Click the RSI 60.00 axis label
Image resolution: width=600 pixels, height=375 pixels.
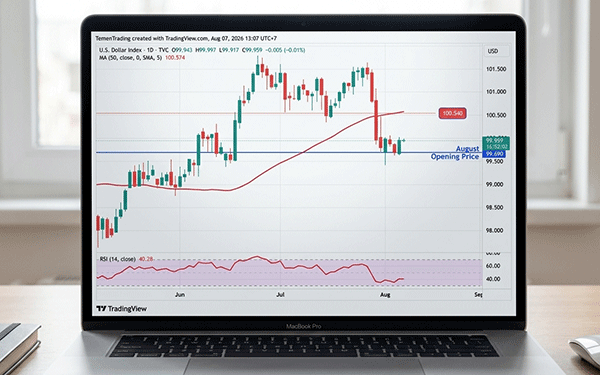tap(493, 266)
